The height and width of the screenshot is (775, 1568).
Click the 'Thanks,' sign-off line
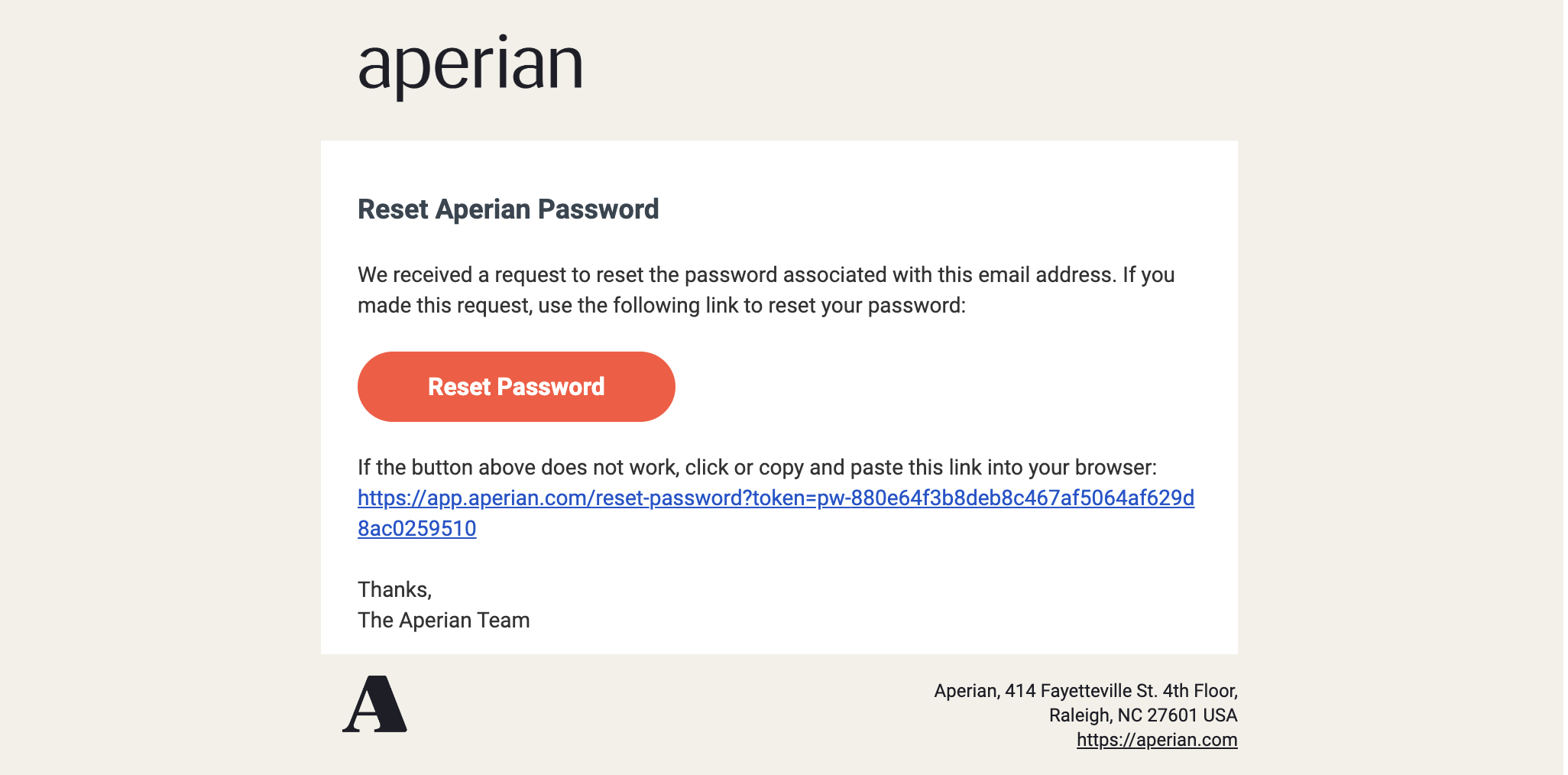coord(395,590)
